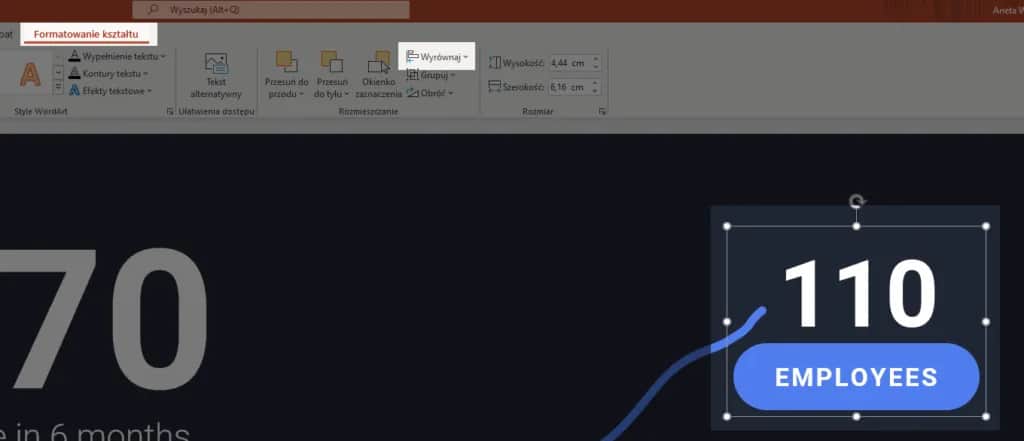Open the Grupuj group menu
The image size is (1024, 441).
431,75
